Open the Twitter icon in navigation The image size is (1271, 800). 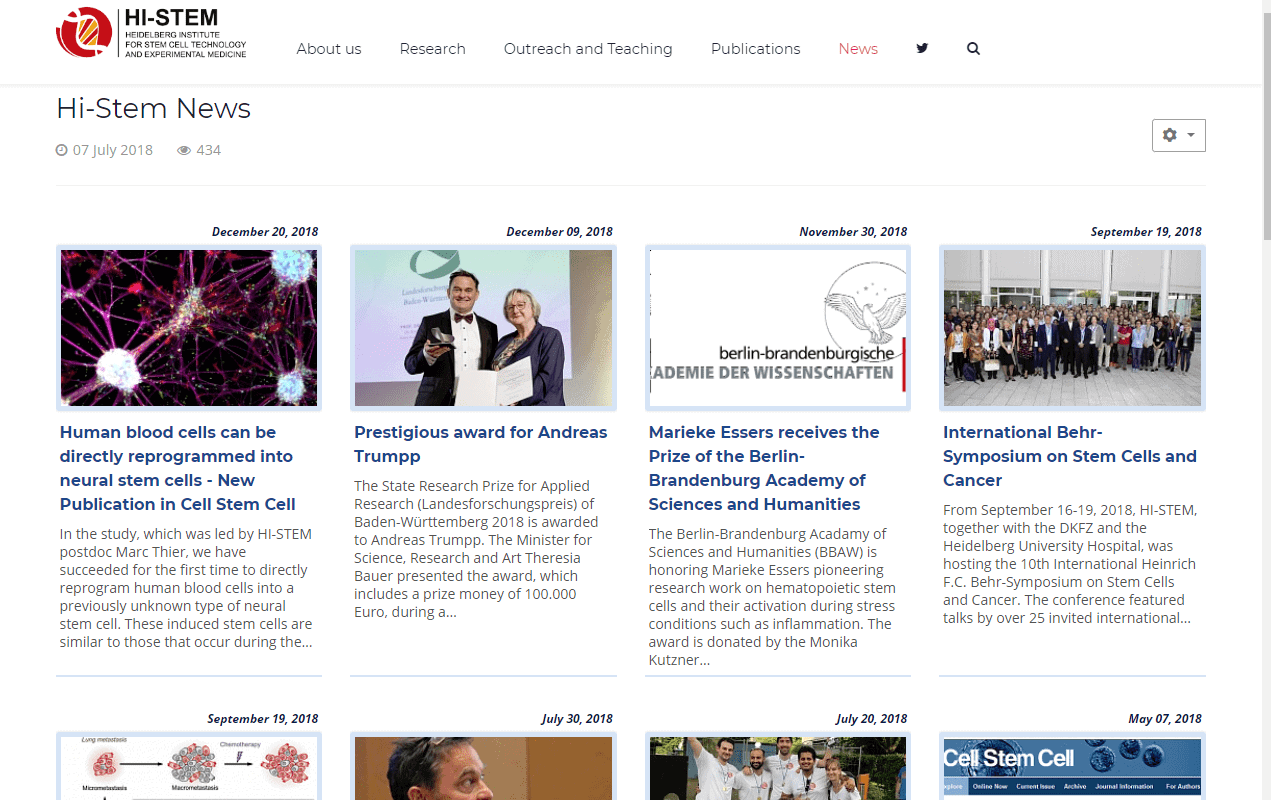[922, 48]
